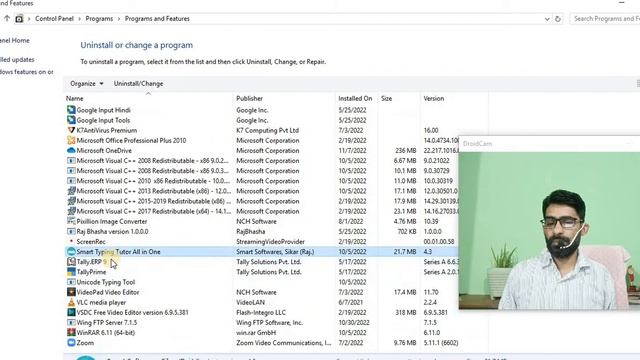
Task: Click the Visual C++ 2017 Redistributable (x64) icon
Action: pyautogui.click(x=71, y=211)
